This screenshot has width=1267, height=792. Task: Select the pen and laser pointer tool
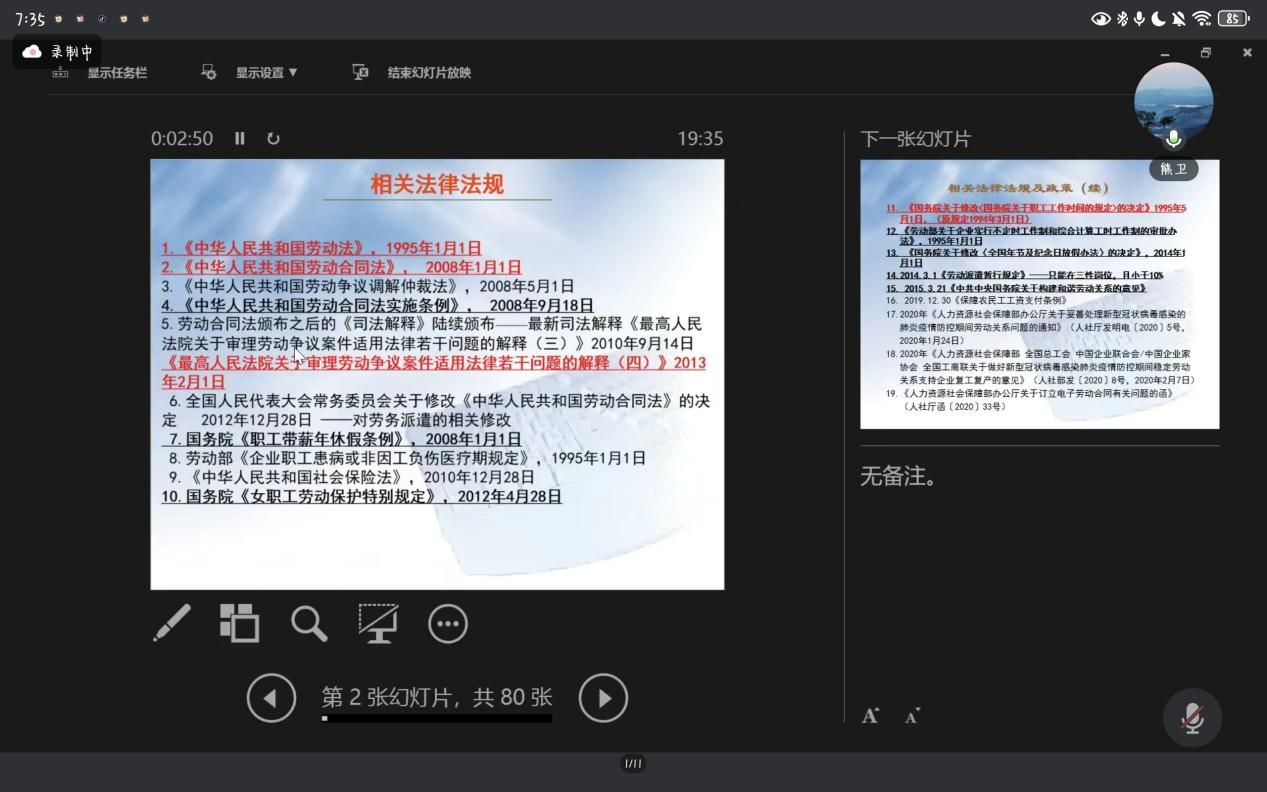[172, 623]
